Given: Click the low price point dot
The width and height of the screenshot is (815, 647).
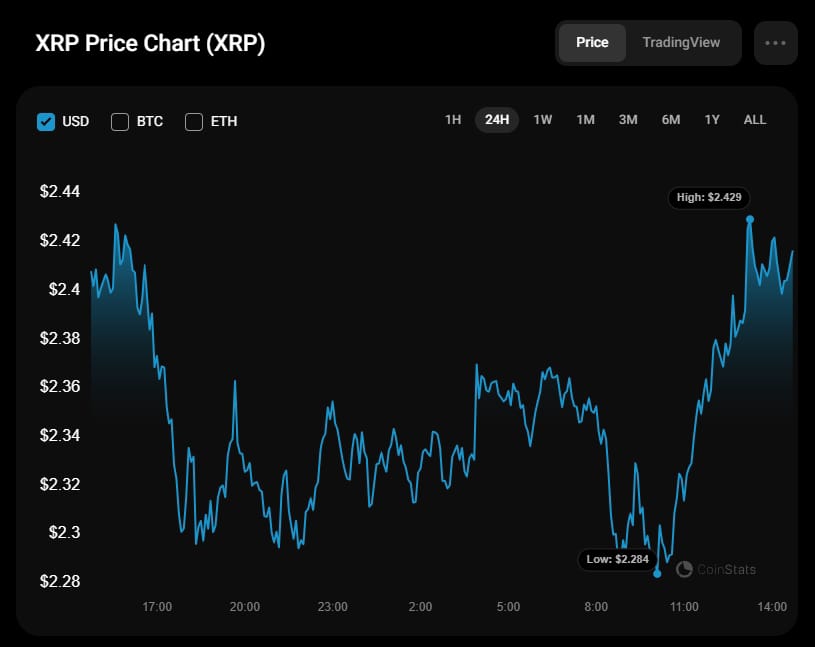Looking at the screenshot, I should (x=657, y=574).
